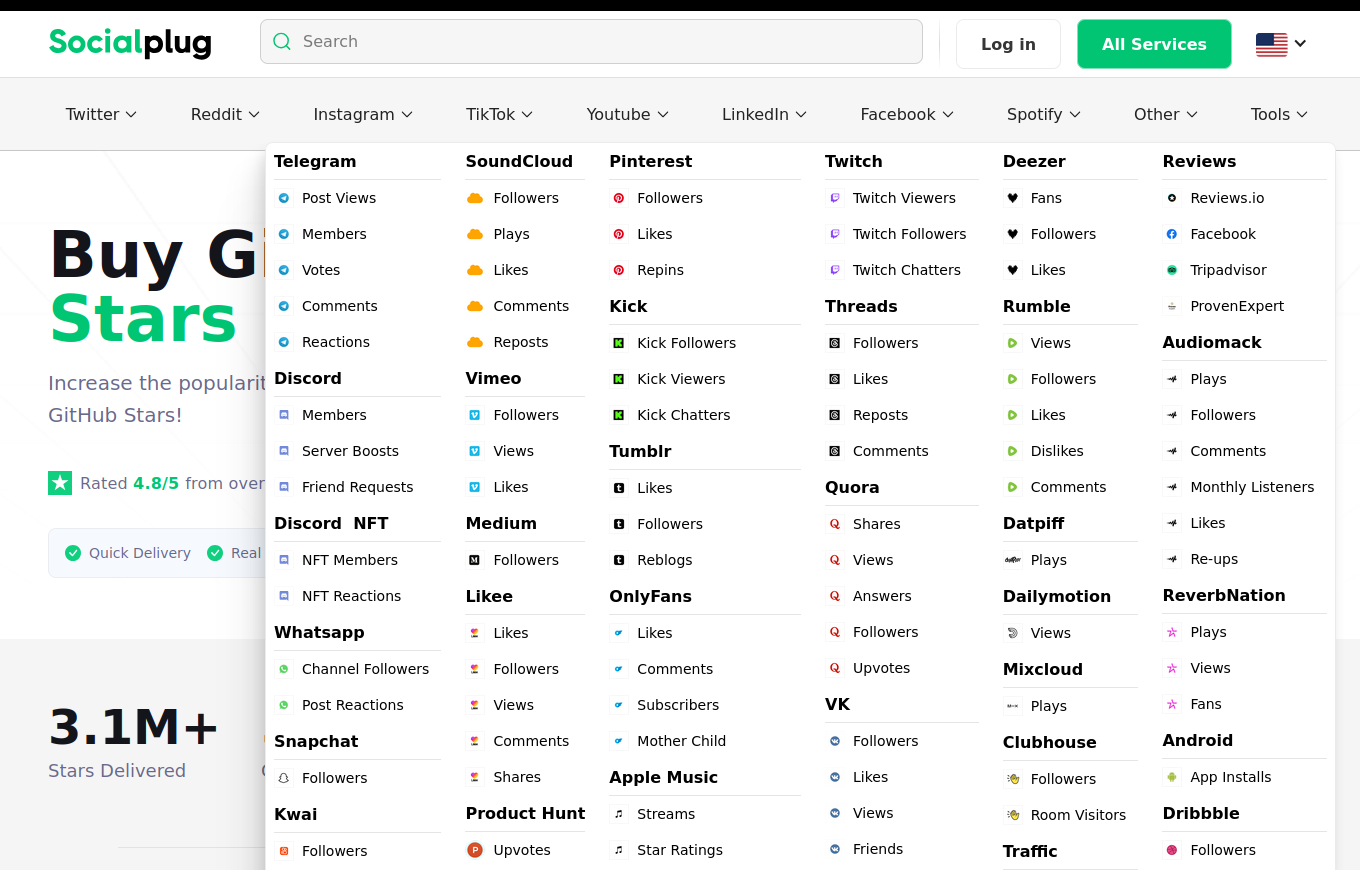Click the Clubhouse icon beside Room Visitors
Screen dimensions: 1360x870
pyautogui.click(x=1013, y=815)
